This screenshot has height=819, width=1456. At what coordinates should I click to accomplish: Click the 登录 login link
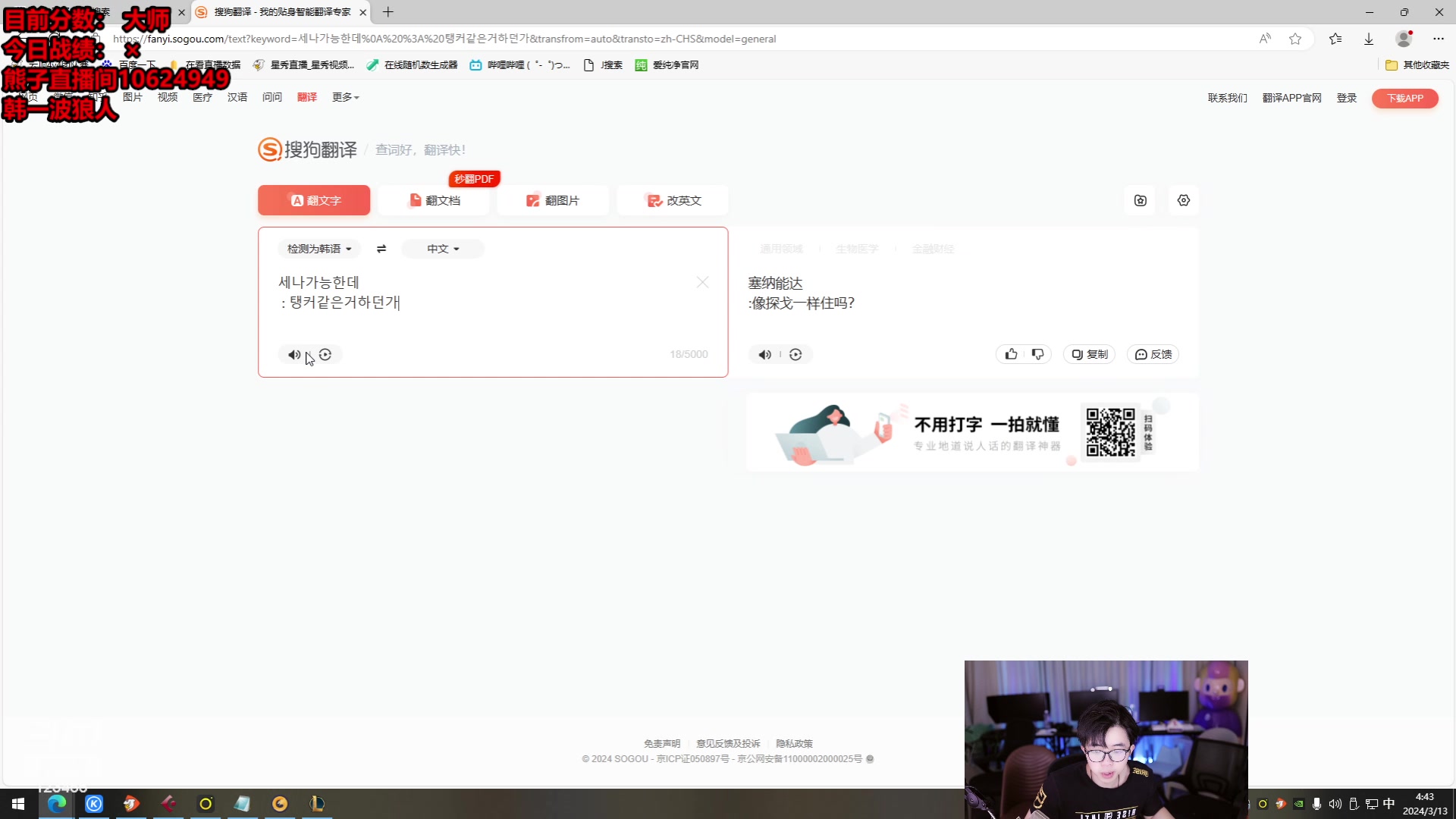click(x=1347, y=98)
